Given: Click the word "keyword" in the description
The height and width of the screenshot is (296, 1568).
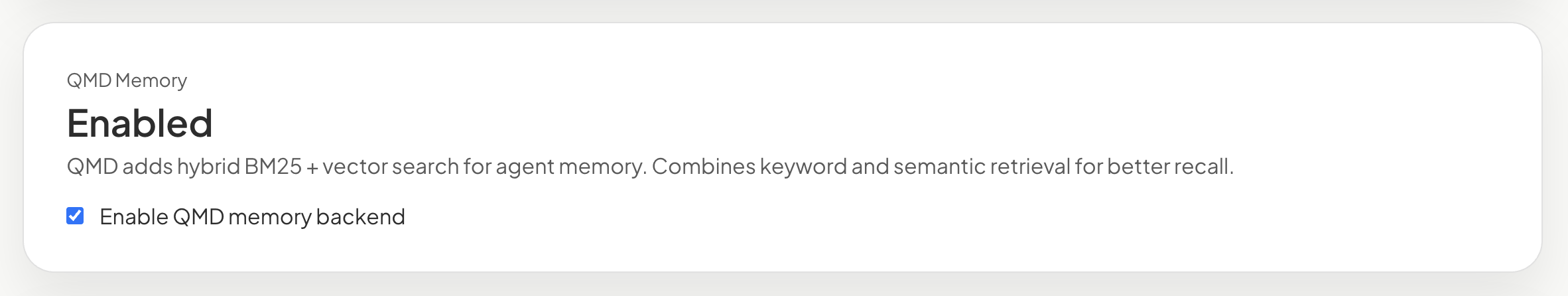Looking at the screenshot, I should pos(803,167).
